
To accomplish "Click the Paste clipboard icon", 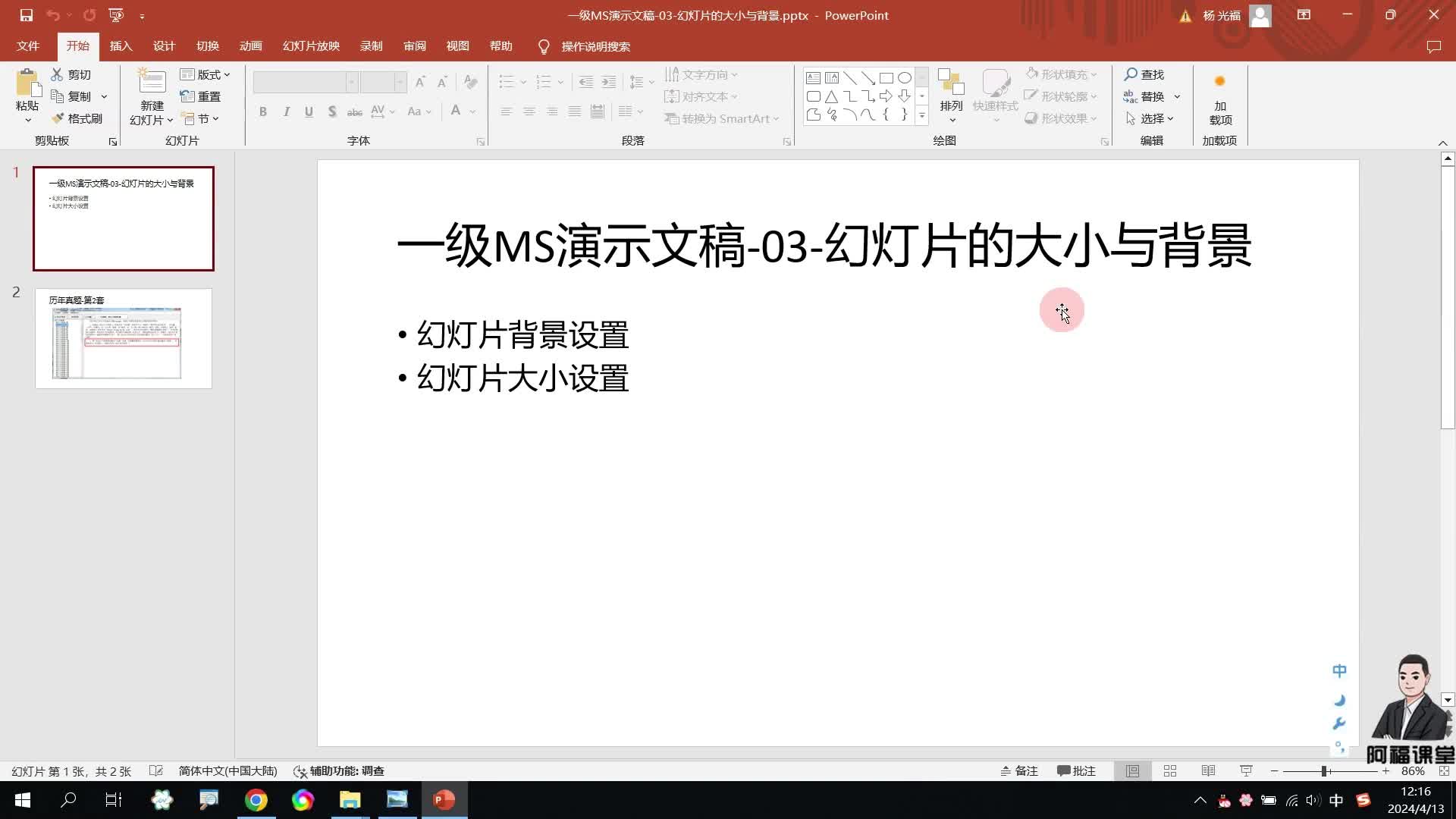I will pos(27,83).
